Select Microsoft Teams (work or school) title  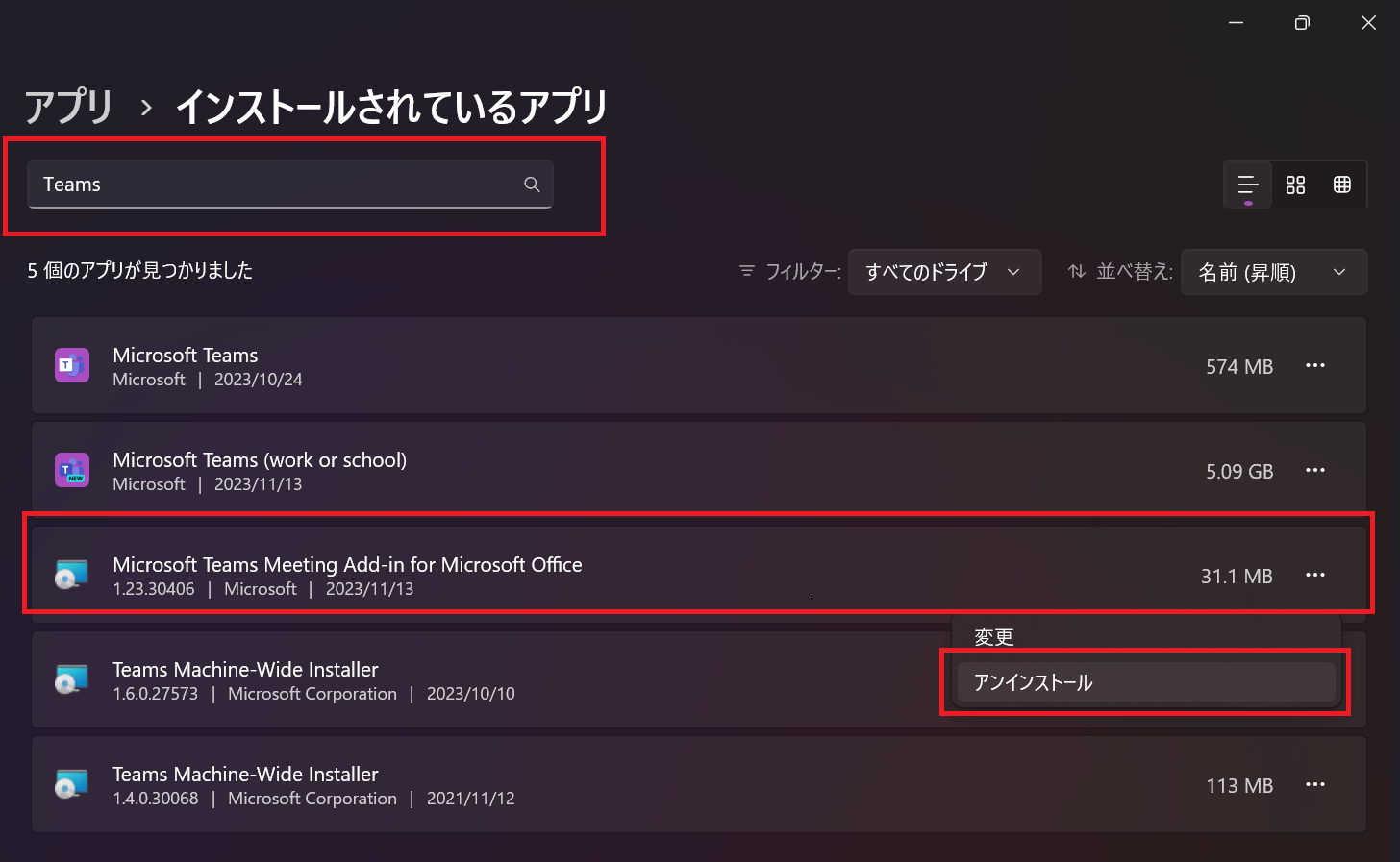[x=260, y=460]
